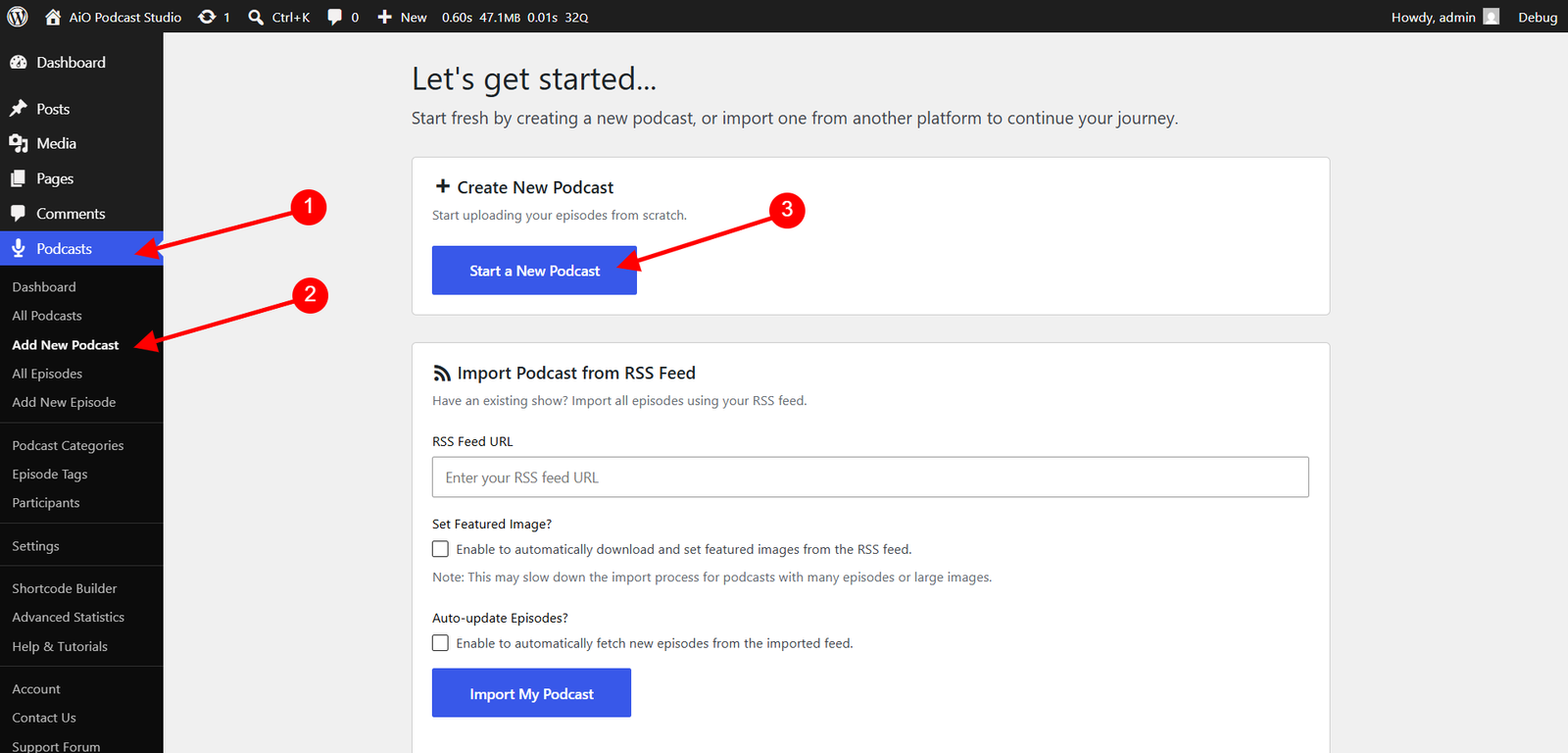This screenshot has height=753, width=1568.
Task: Go to All Podcasts
Action: pos(47,316)
